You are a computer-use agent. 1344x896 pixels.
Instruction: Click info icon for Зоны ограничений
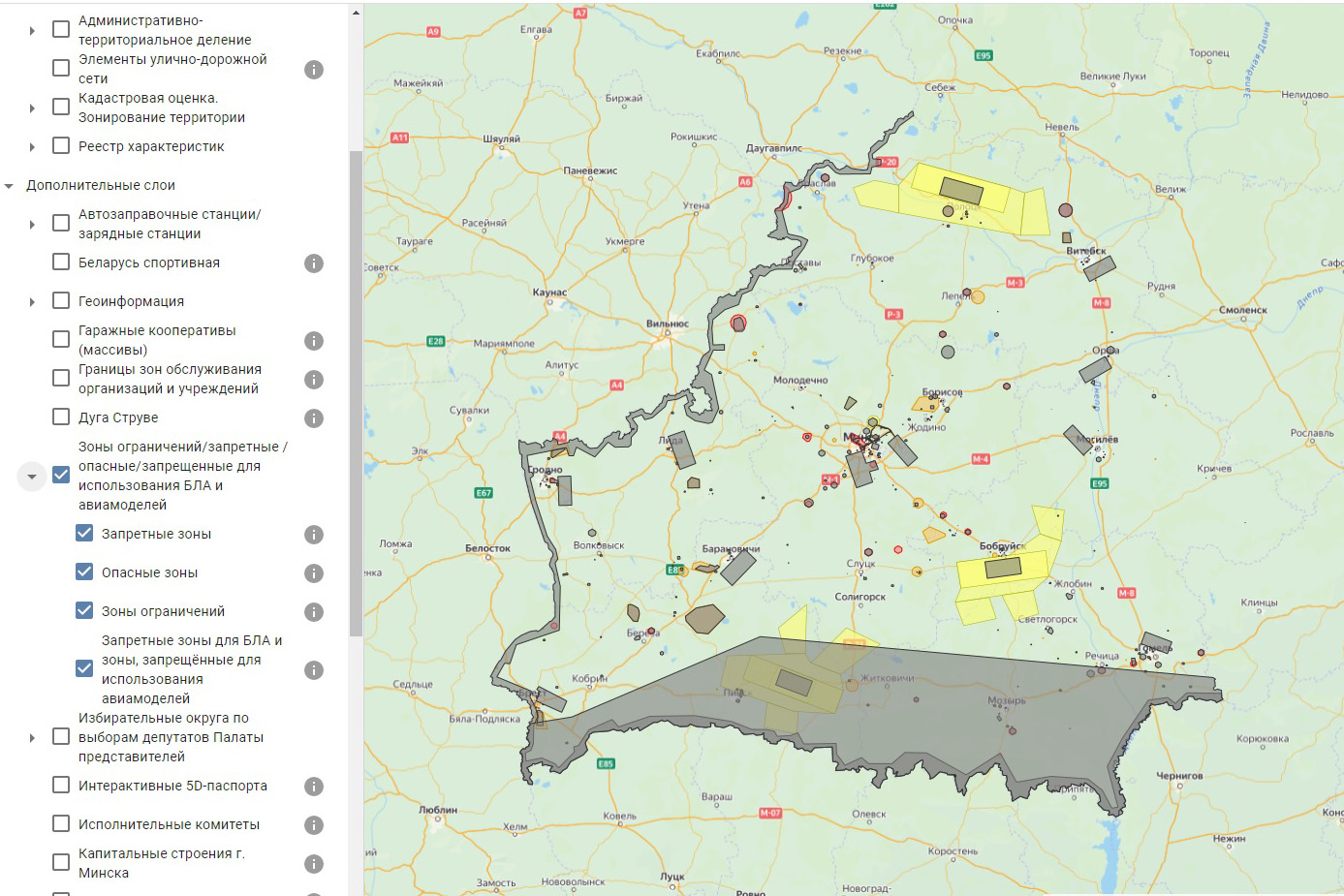[314, 612]
